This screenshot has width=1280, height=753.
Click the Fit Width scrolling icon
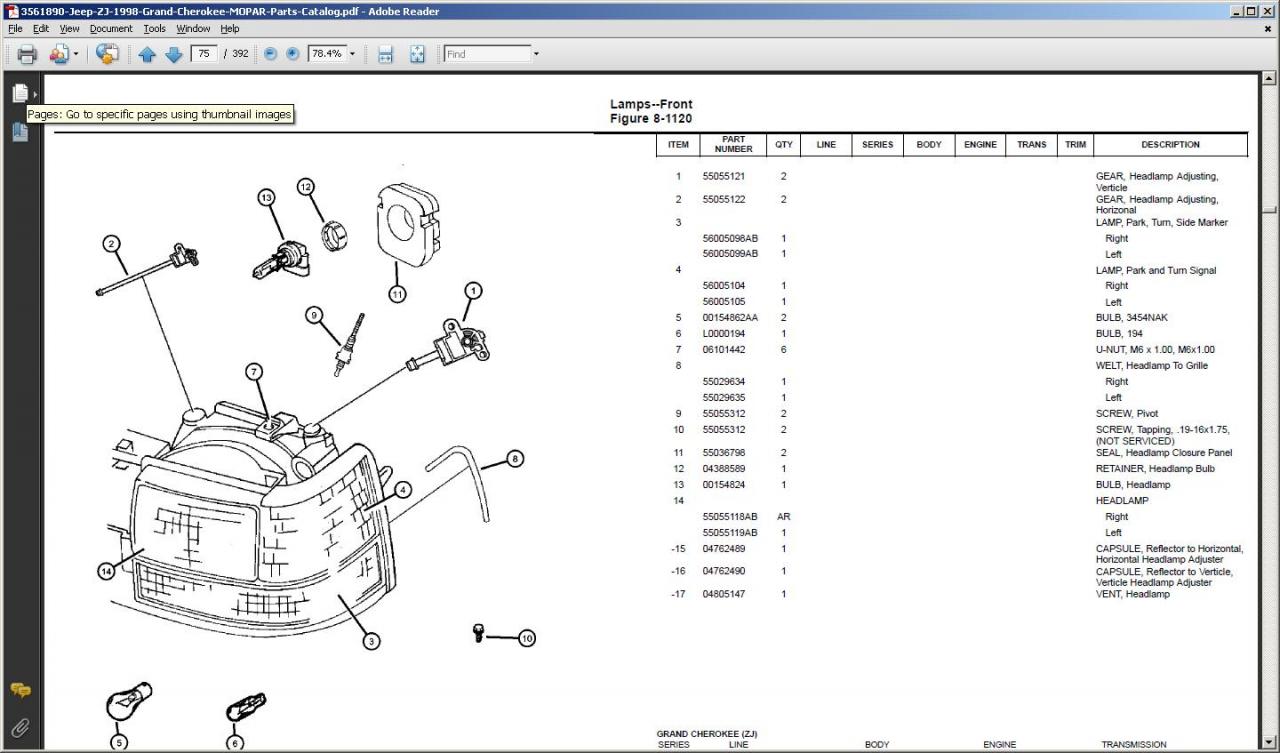(385, 54)
